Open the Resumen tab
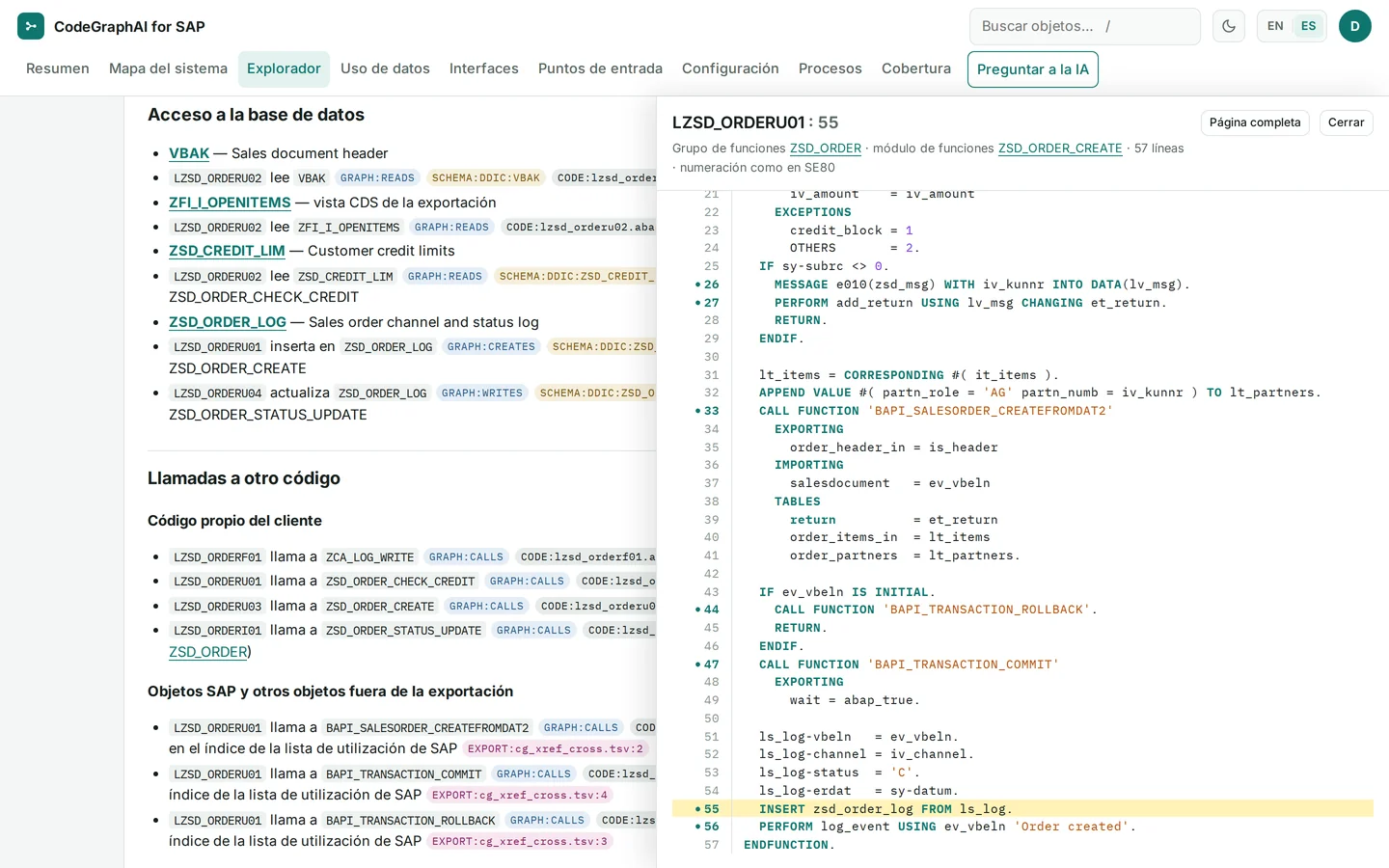This screenshot has height=868, width=1389. (58, 68)
